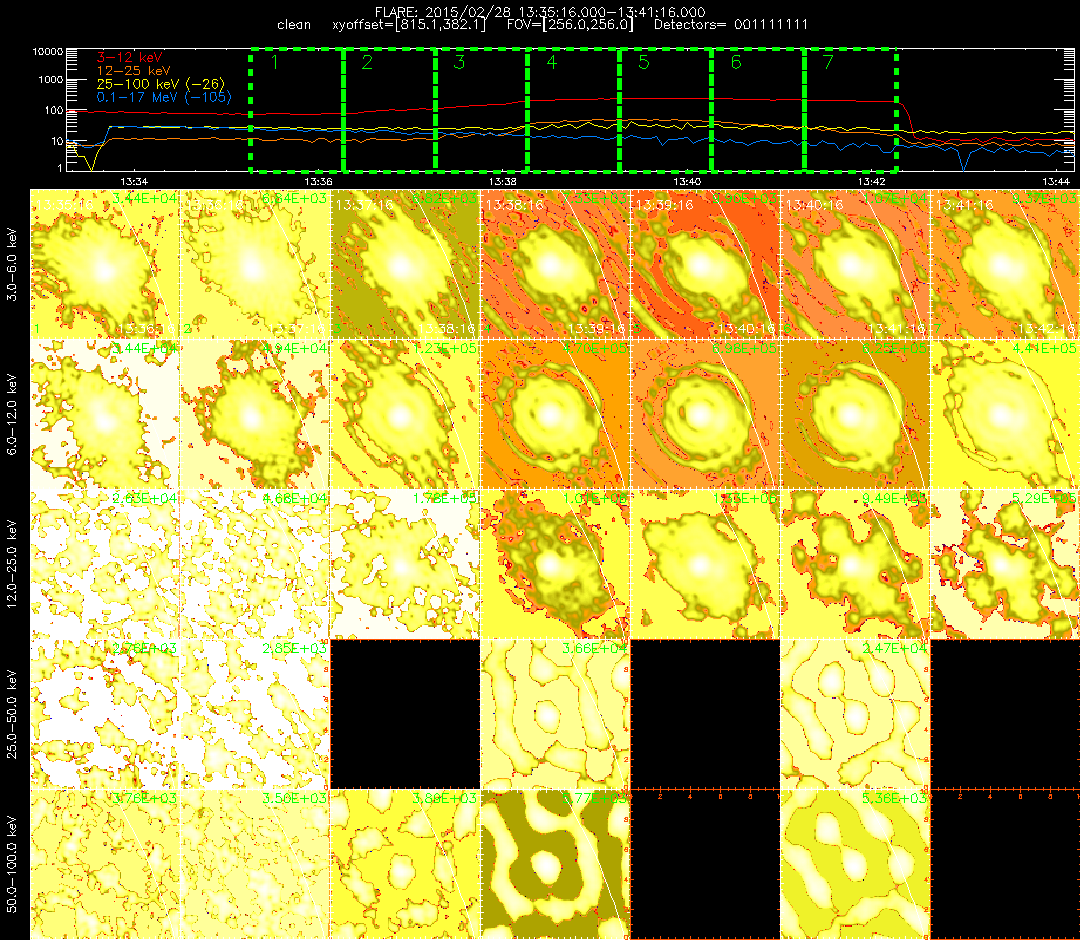Viewport: 1080px width, 940px height.
Task: Open the 12.0-25.0 keV image for interval 1
Action: (105, 565)
